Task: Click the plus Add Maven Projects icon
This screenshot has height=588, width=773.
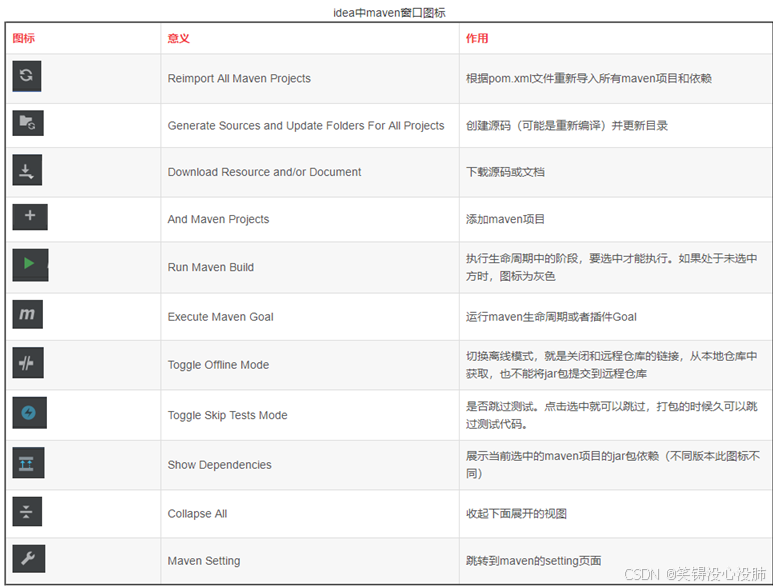Action: 30,217
